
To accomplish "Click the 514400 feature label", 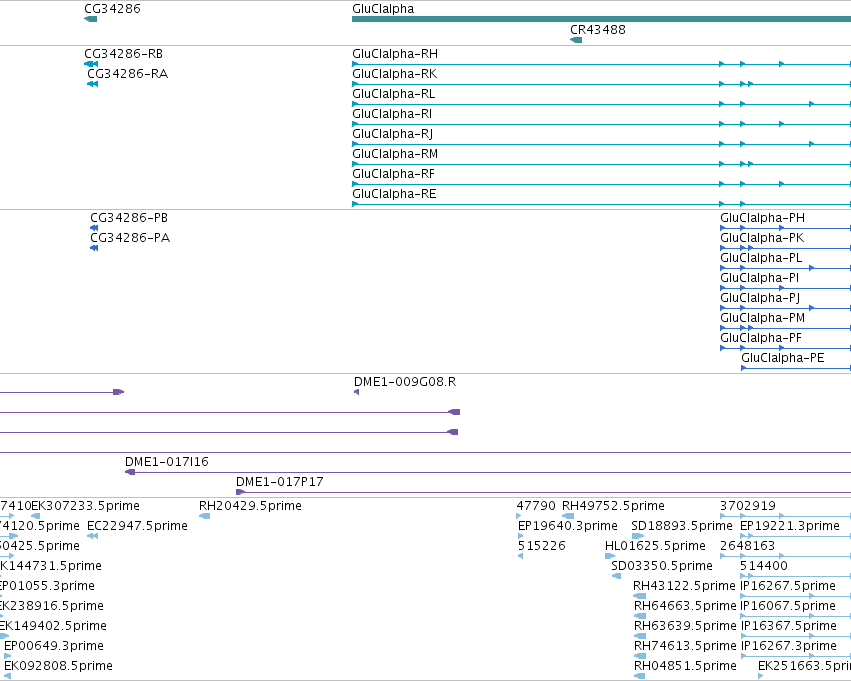I will click(764, 566).
